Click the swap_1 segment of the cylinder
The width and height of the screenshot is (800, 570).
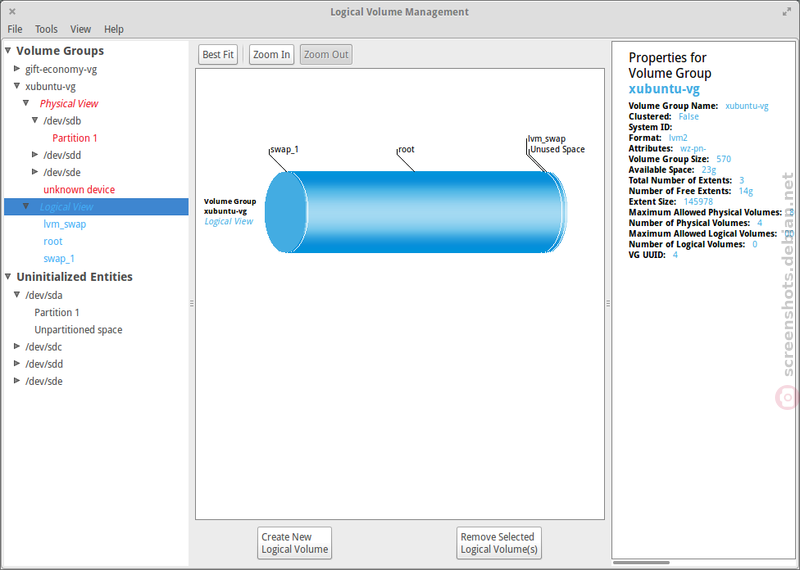coord(286,212)
